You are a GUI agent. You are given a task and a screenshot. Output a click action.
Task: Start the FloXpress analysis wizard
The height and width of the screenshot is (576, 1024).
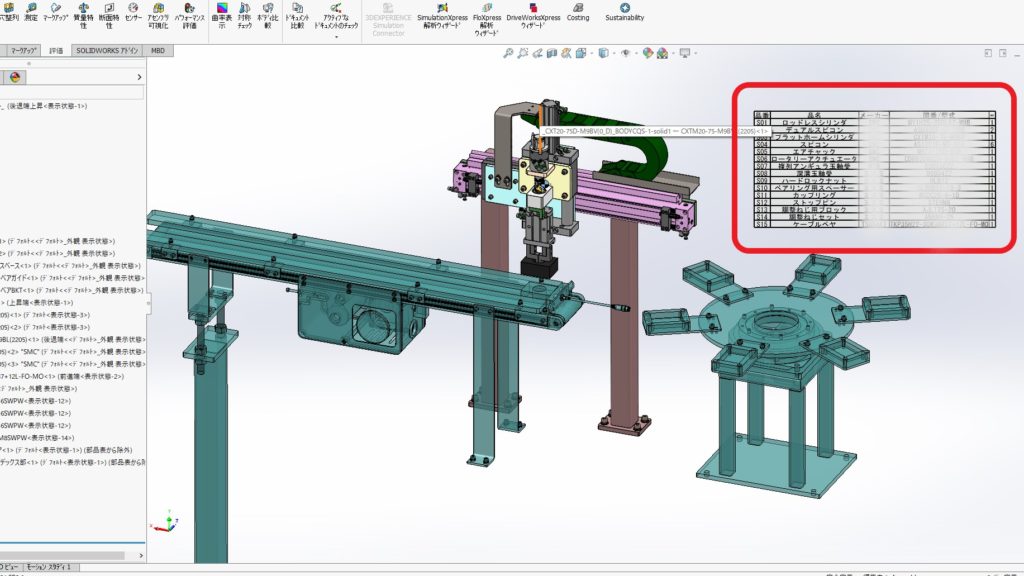[x=487, y=13]
